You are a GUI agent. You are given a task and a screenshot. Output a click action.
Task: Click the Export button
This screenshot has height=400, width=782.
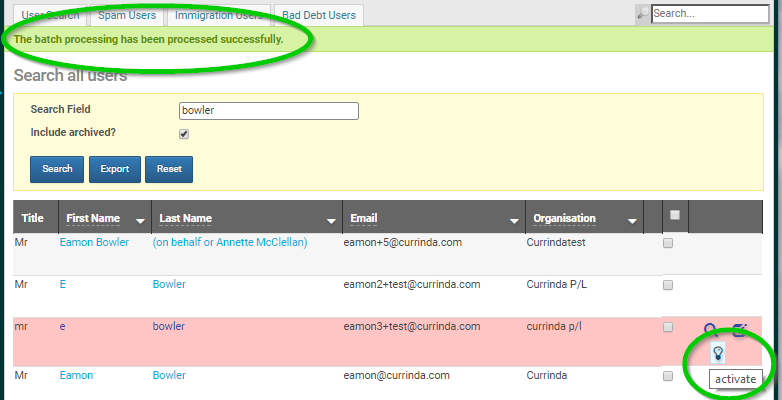pyautogui.click(x=115, y=169)
